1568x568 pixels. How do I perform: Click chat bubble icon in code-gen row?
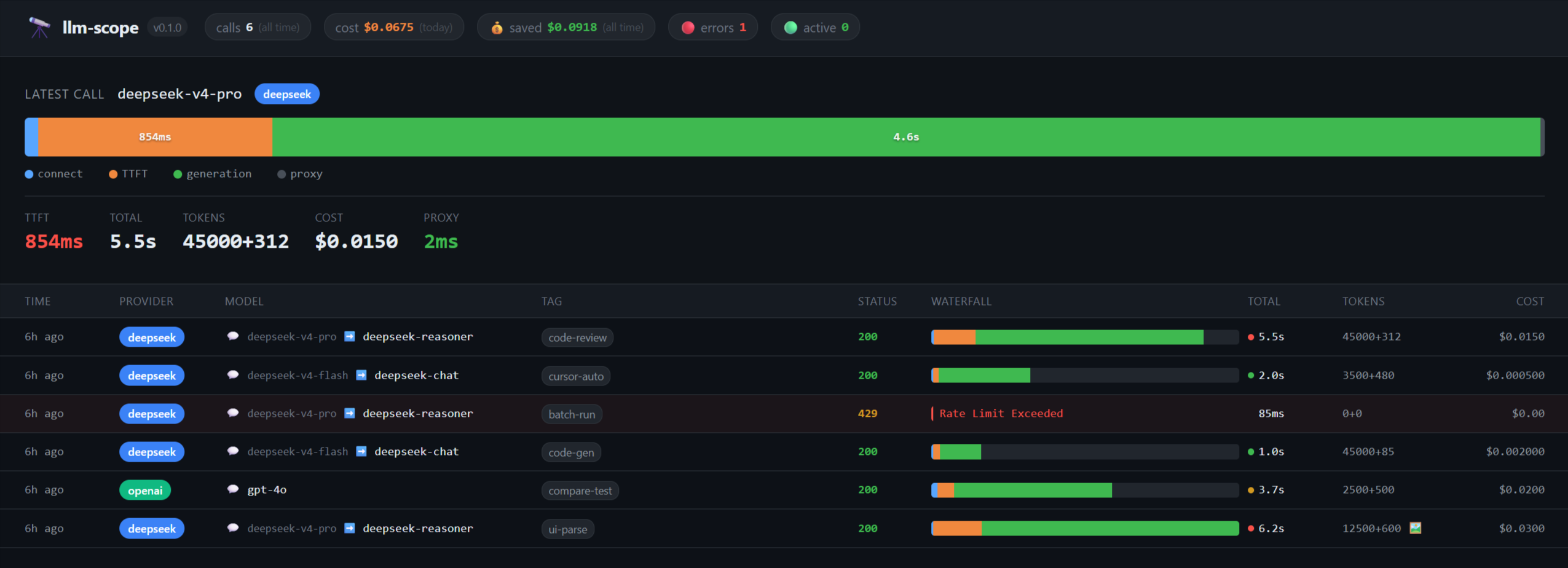tap(233, 451)
